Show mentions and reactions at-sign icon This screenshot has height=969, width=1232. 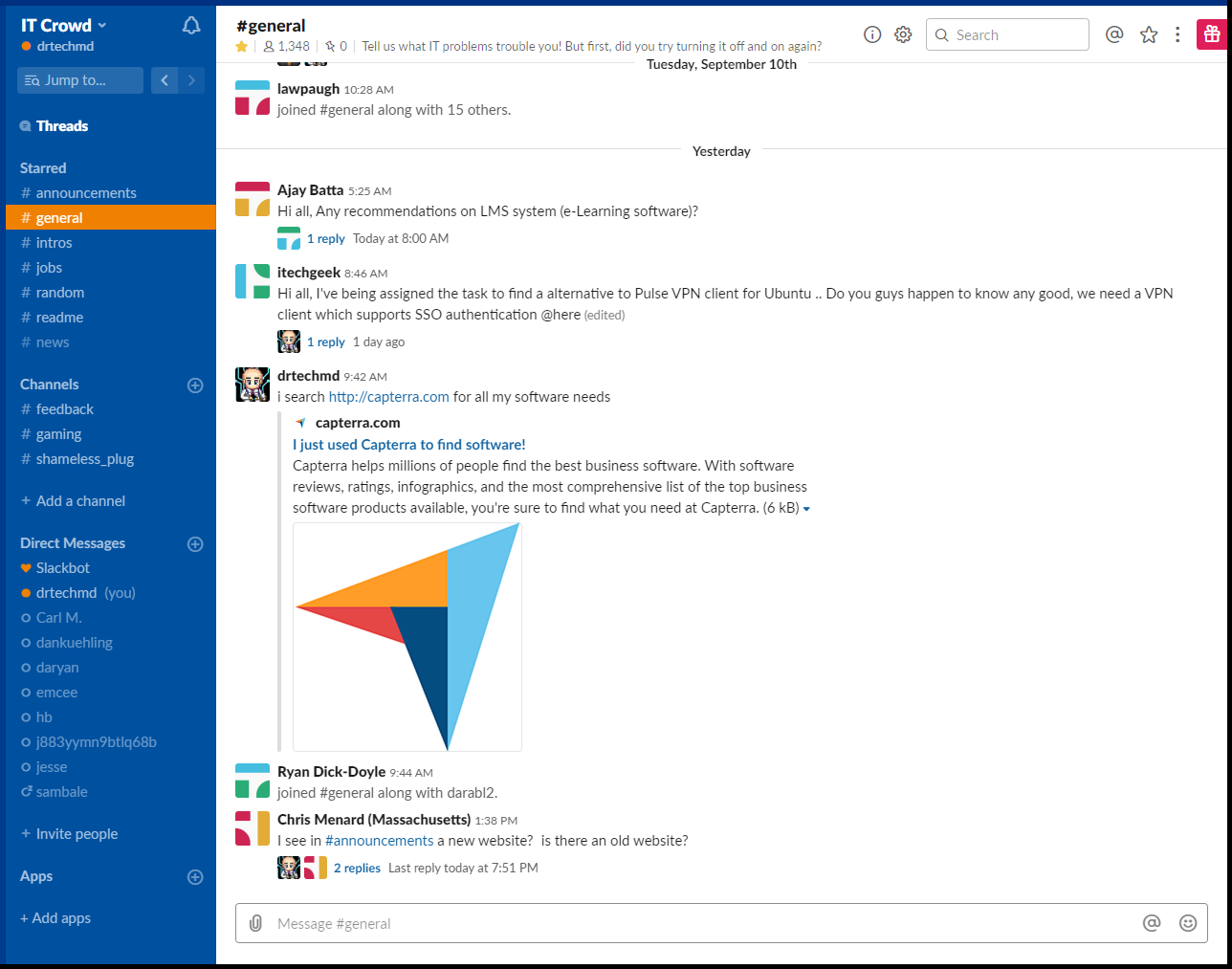(x=1114, y=34)
